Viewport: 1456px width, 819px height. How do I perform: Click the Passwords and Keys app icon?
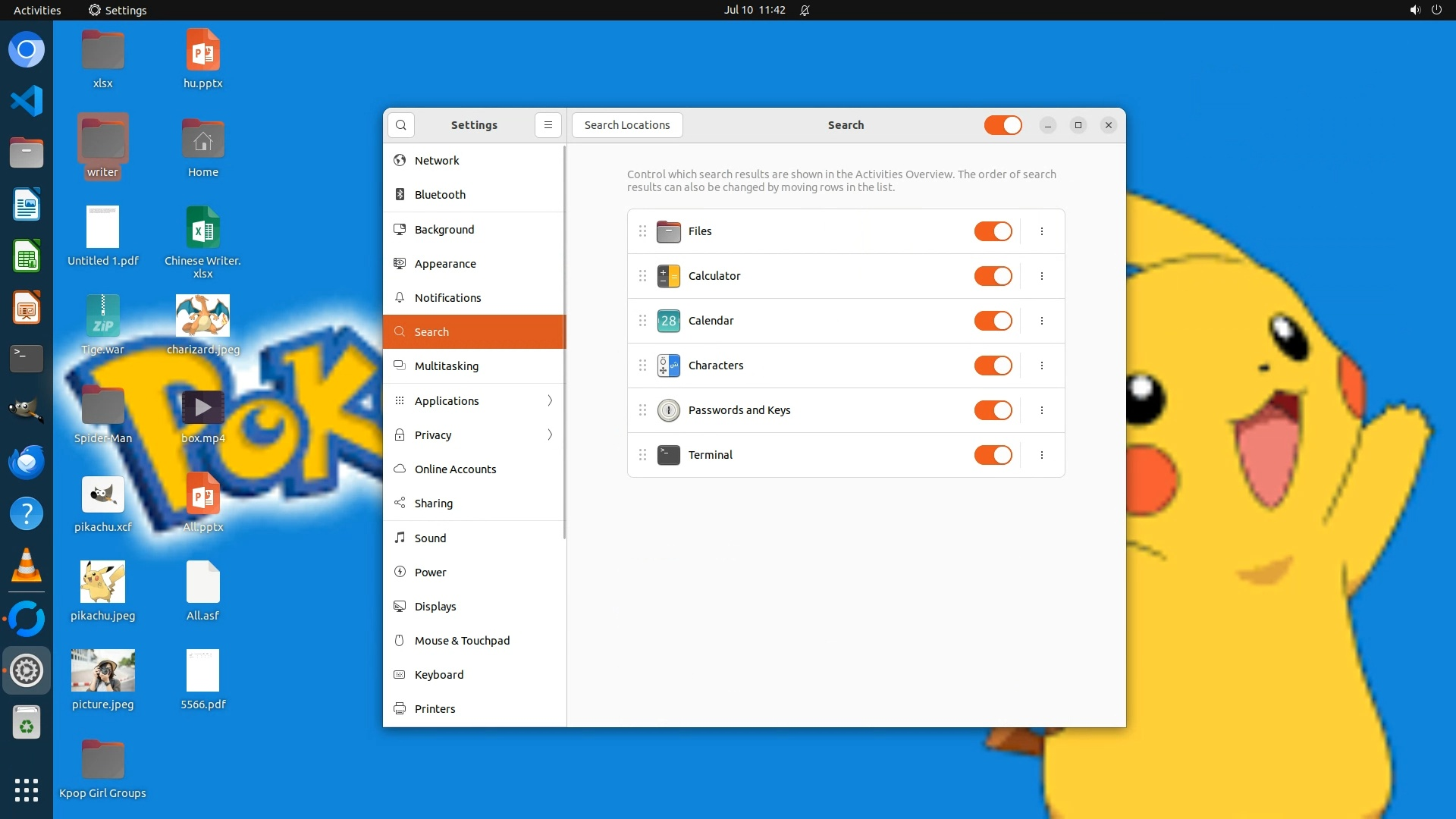click(668, 410)
